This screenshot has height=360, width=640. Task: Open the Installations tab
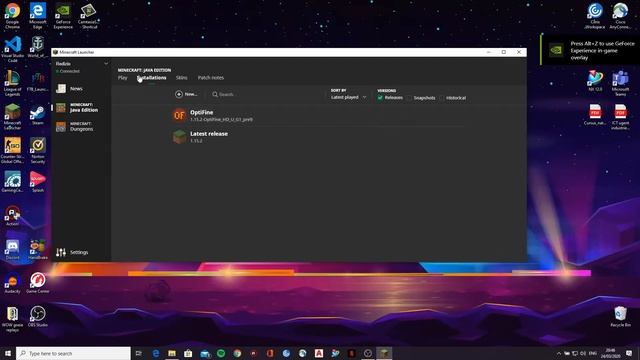(x=151, y=78)
